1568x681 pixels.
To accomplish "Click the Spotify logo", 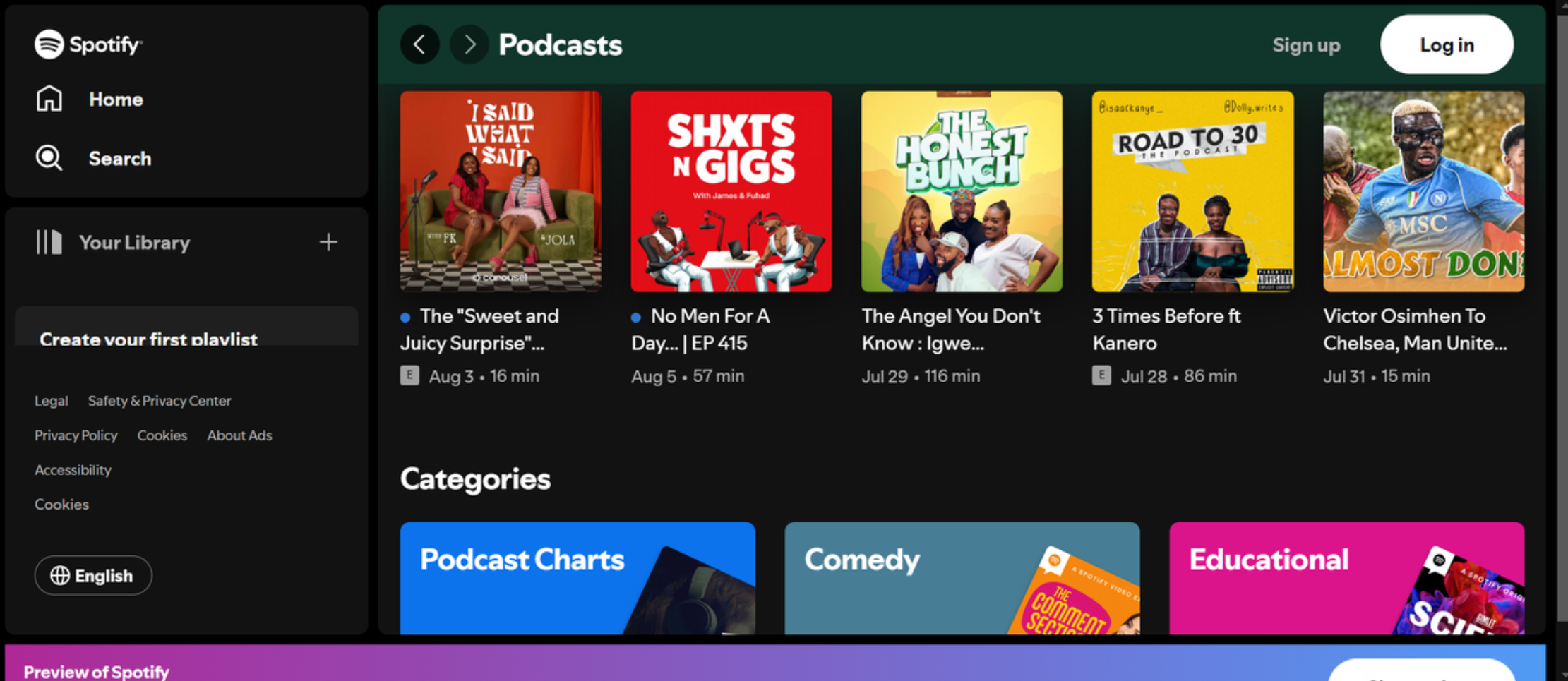I will [x=89, y=44].
